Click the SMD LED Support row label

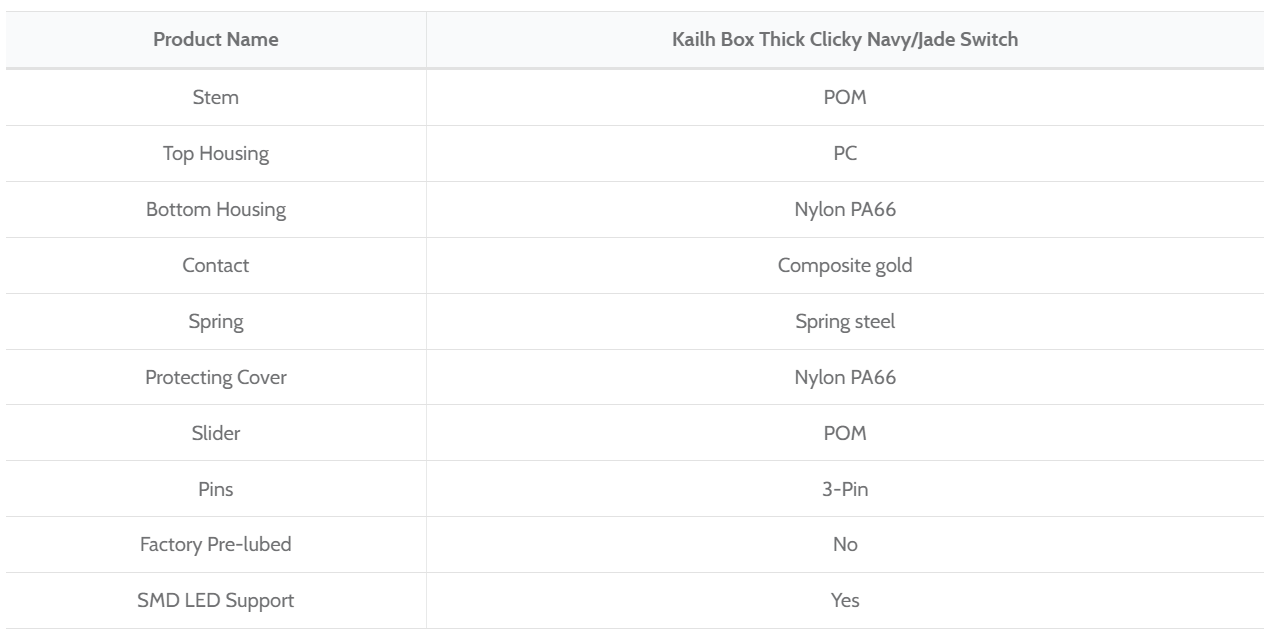(216, 601)
